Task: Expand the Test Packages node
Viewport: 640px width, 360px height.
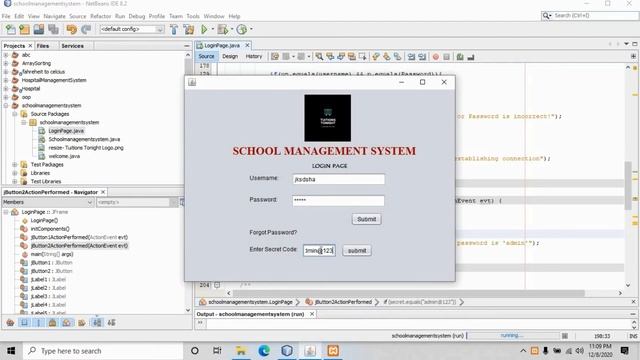Action: (15, 165)
